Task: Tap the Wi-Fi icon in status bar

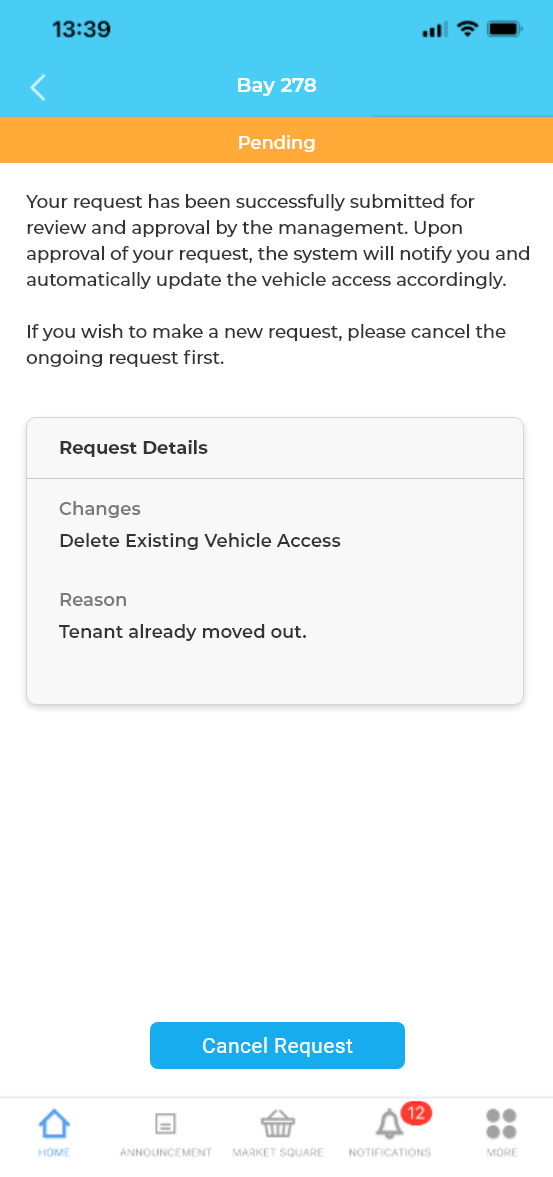Action: click(x=467, y=29)
